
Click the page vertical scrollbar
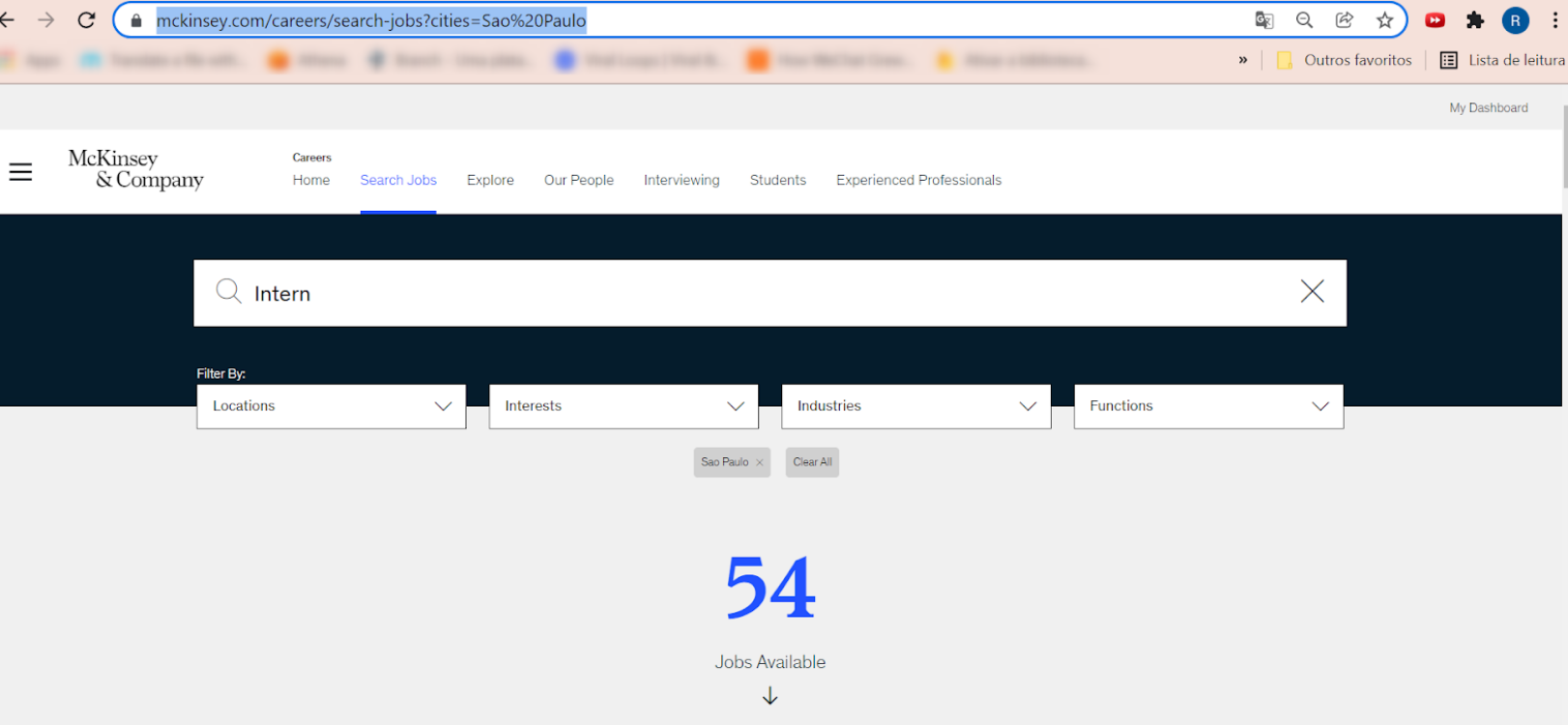coord(1564,145)
